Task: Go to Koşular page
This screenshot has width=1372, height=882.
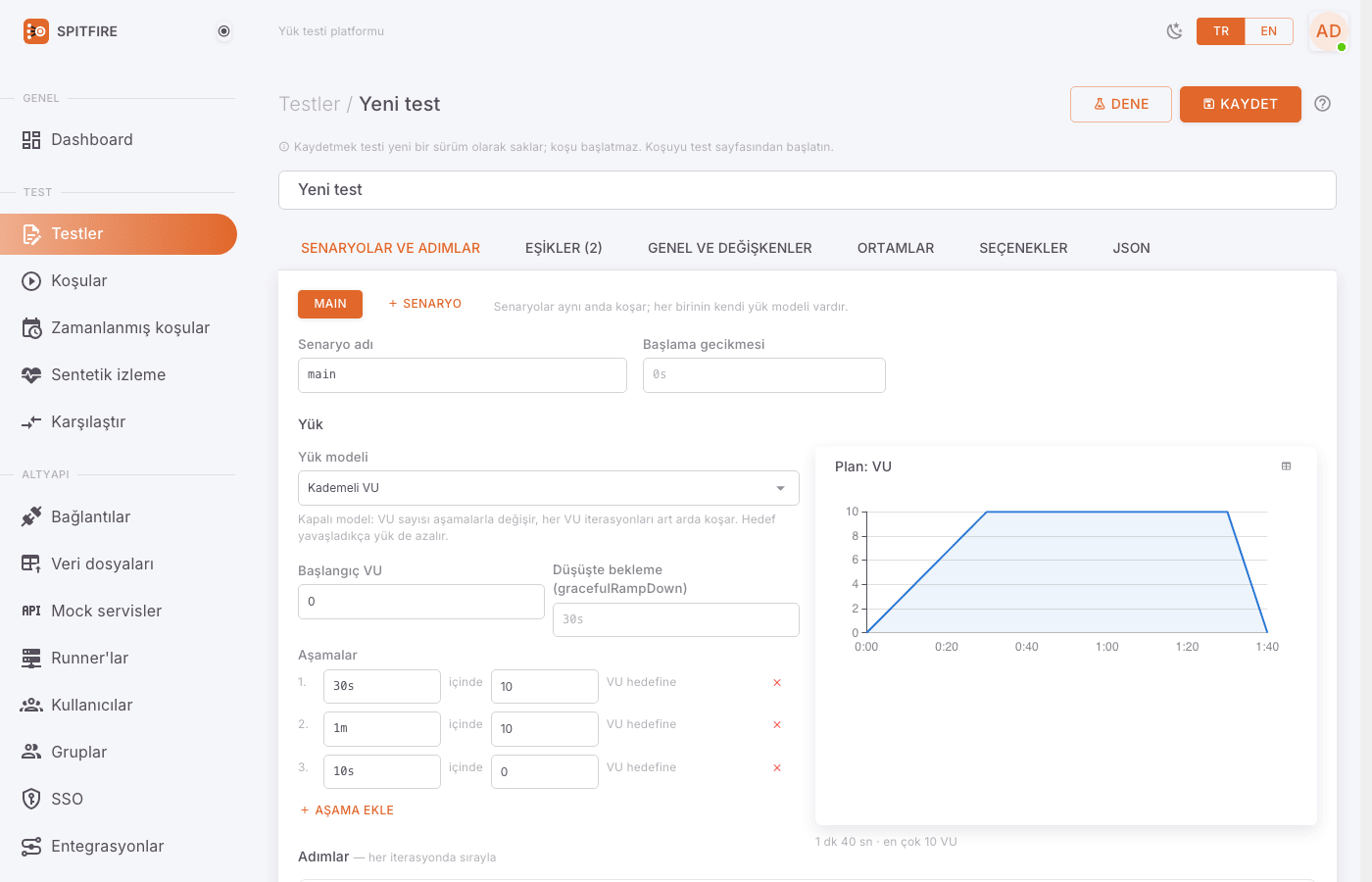Action: pos(119,281)
